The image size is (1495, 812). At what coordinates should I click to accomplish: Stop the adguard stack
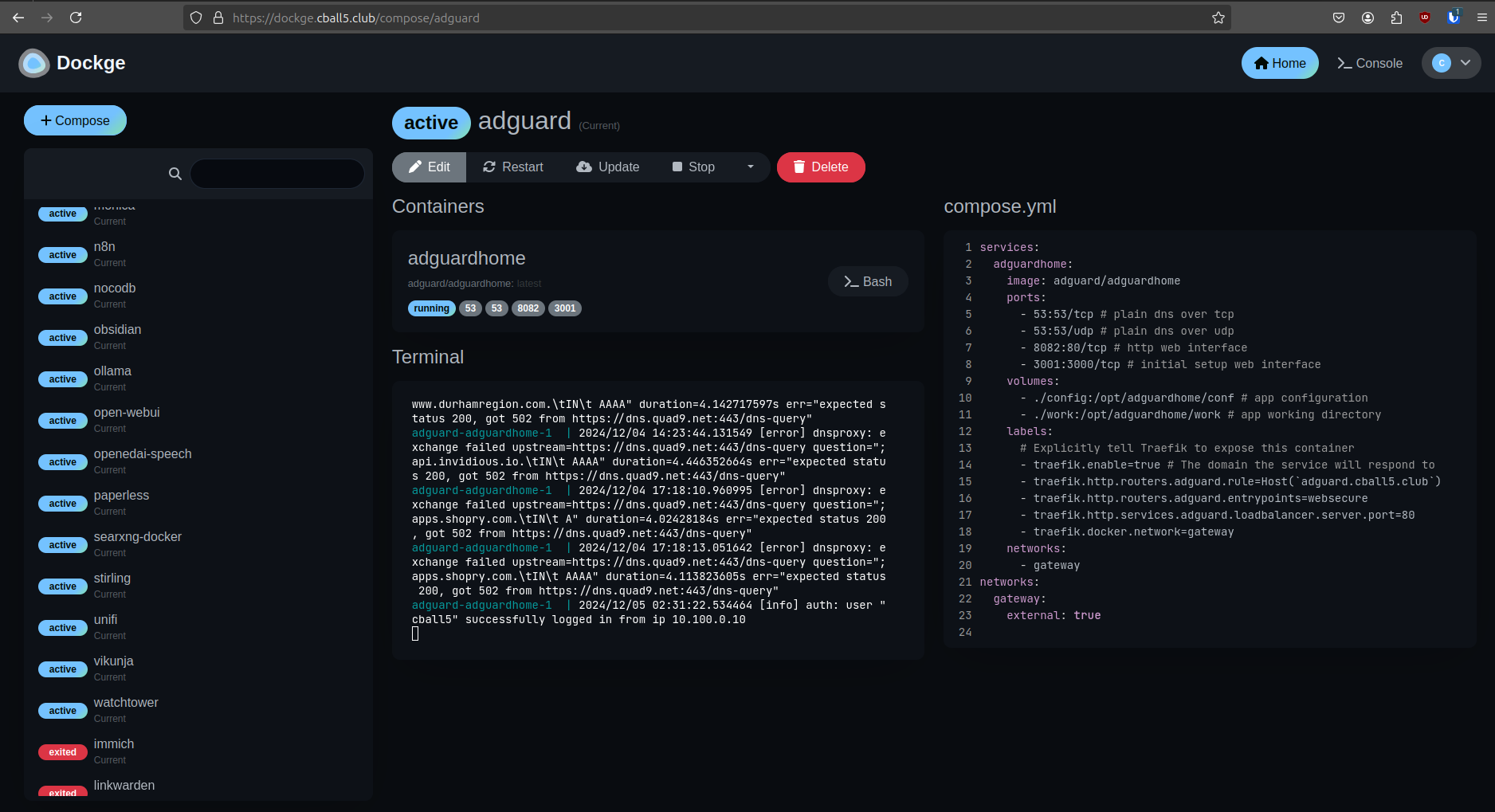pos(693,167)
